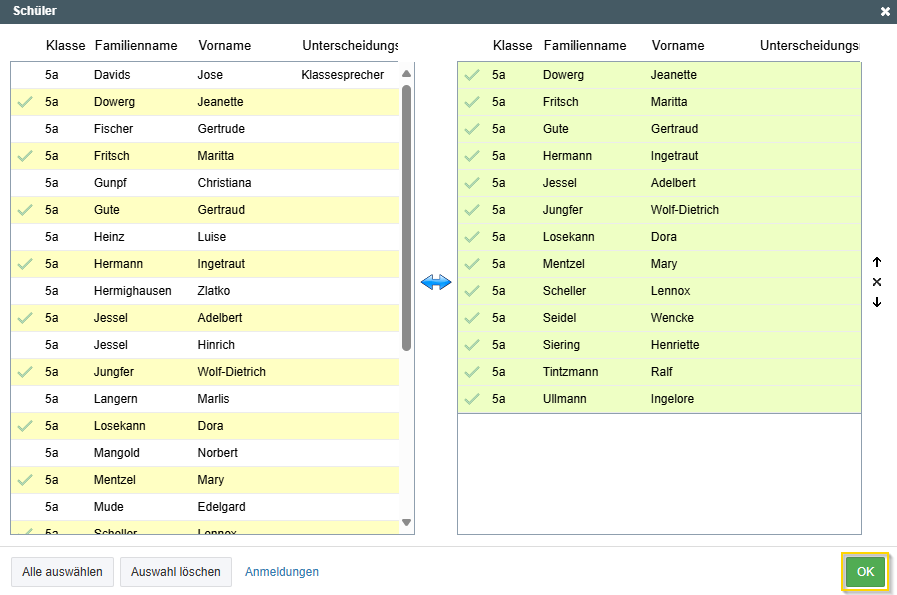Select Gute in the right list
The height and width of the screenshot is (595, 897).
(x=659, y=129)
